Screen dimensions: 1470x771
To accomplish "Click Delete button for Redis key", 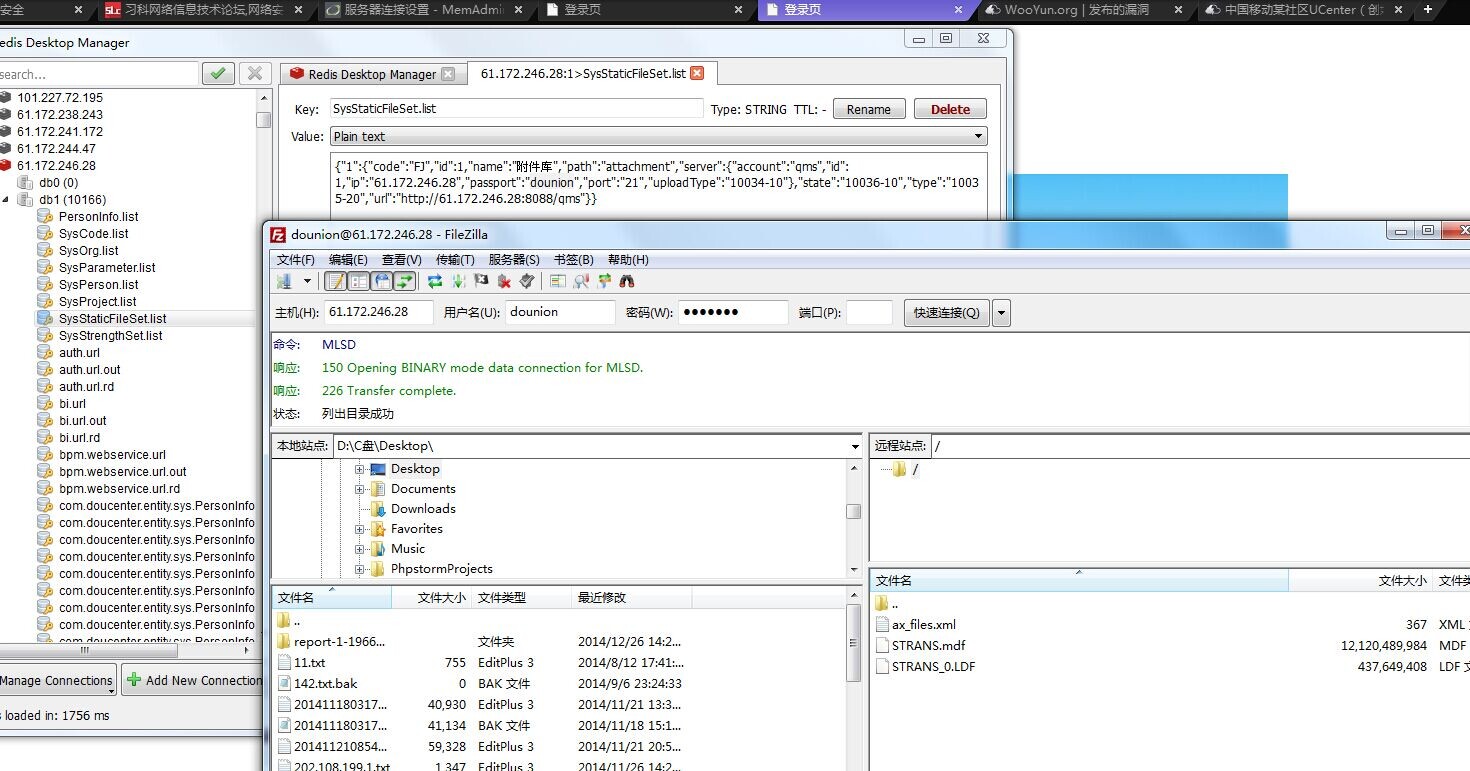I will click(x=950, y=110).
